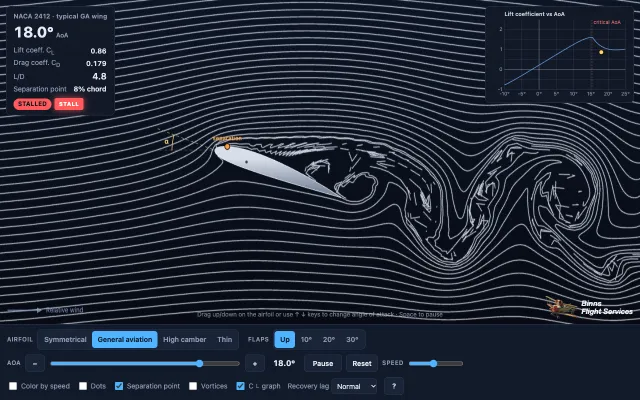This screenshot has height=400, width=640.
Task: Set flaps to Up
Action: click(x=285, y=340)
